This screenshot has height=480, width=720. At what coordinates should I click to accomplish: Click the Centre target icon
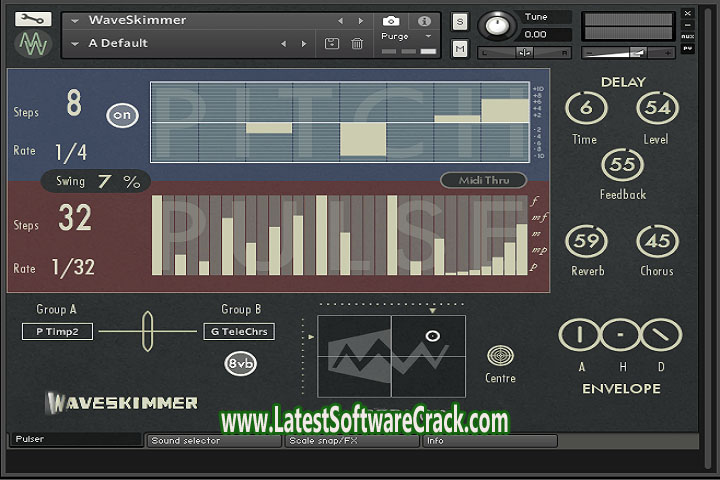(500, 356)
